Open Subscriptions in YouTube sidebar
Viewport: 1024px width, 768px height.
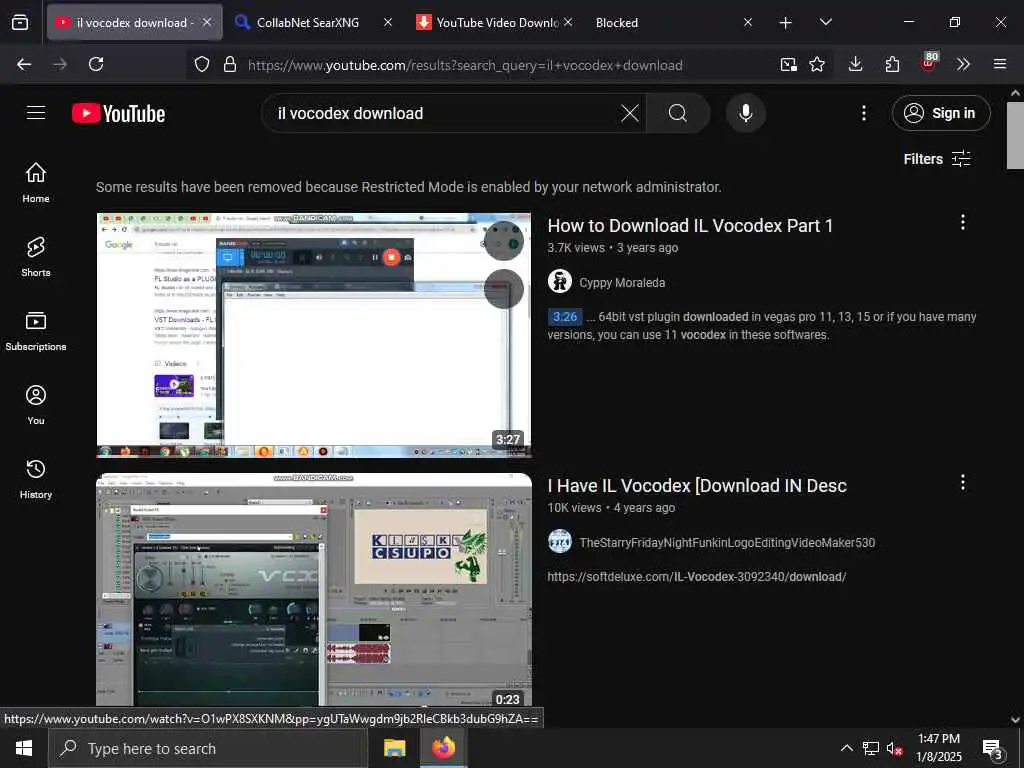(36, 331)
